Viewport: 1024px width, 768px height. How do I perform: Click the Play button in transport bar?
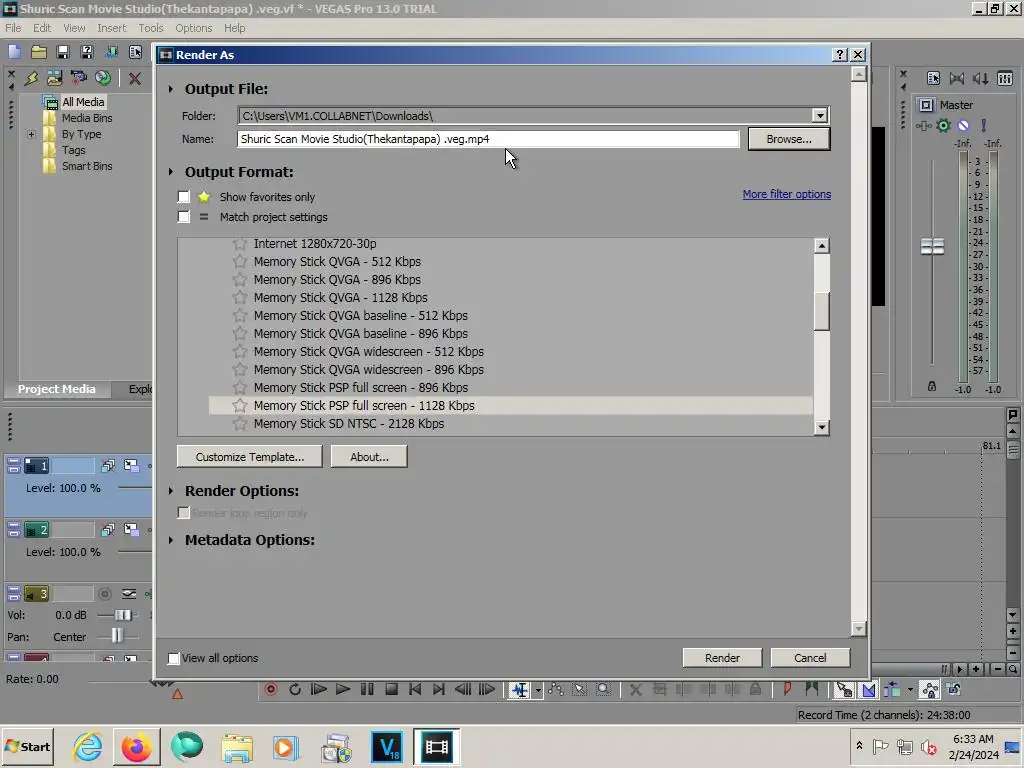click(343, 689)
